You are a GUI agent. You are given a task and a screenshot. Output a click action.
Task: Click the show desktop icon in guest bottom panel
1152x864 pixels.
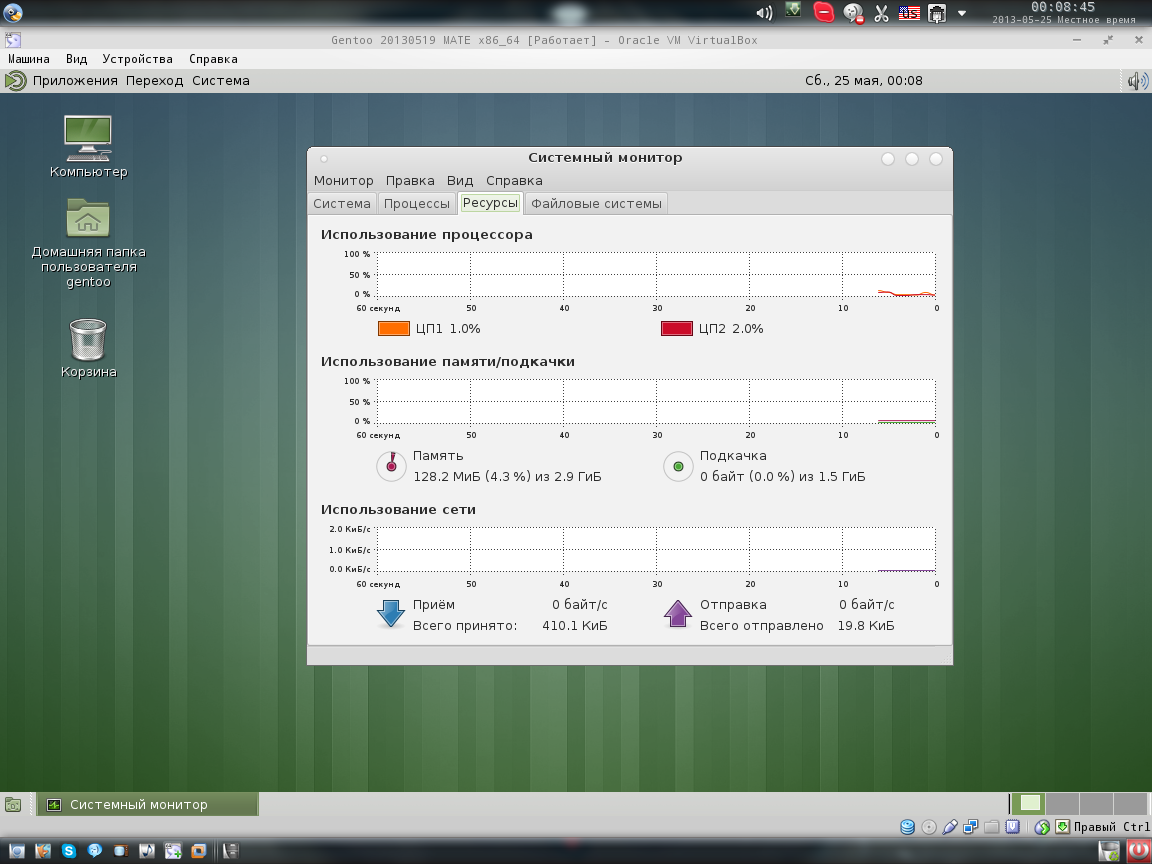12,804
